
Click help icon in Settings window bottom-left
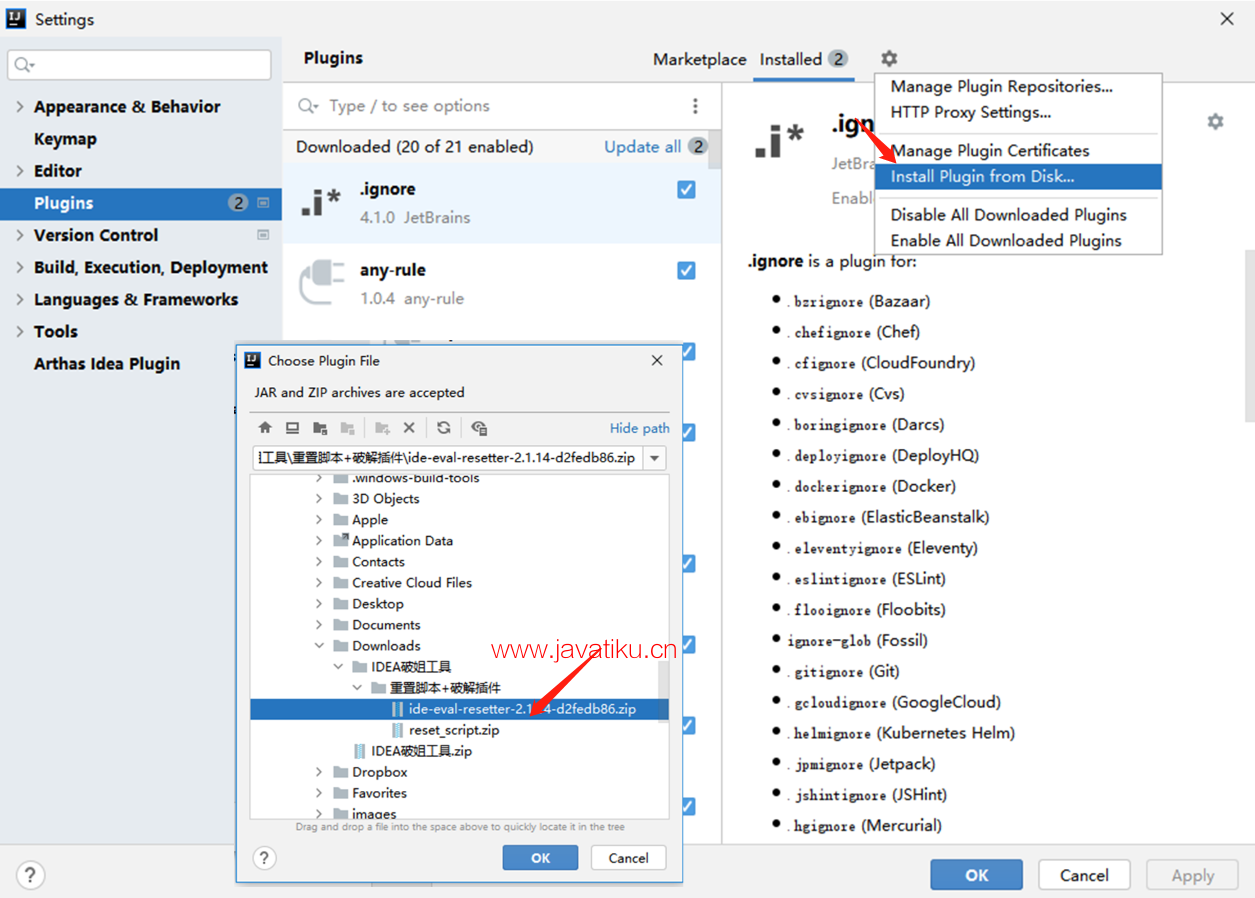pos(30,875)
